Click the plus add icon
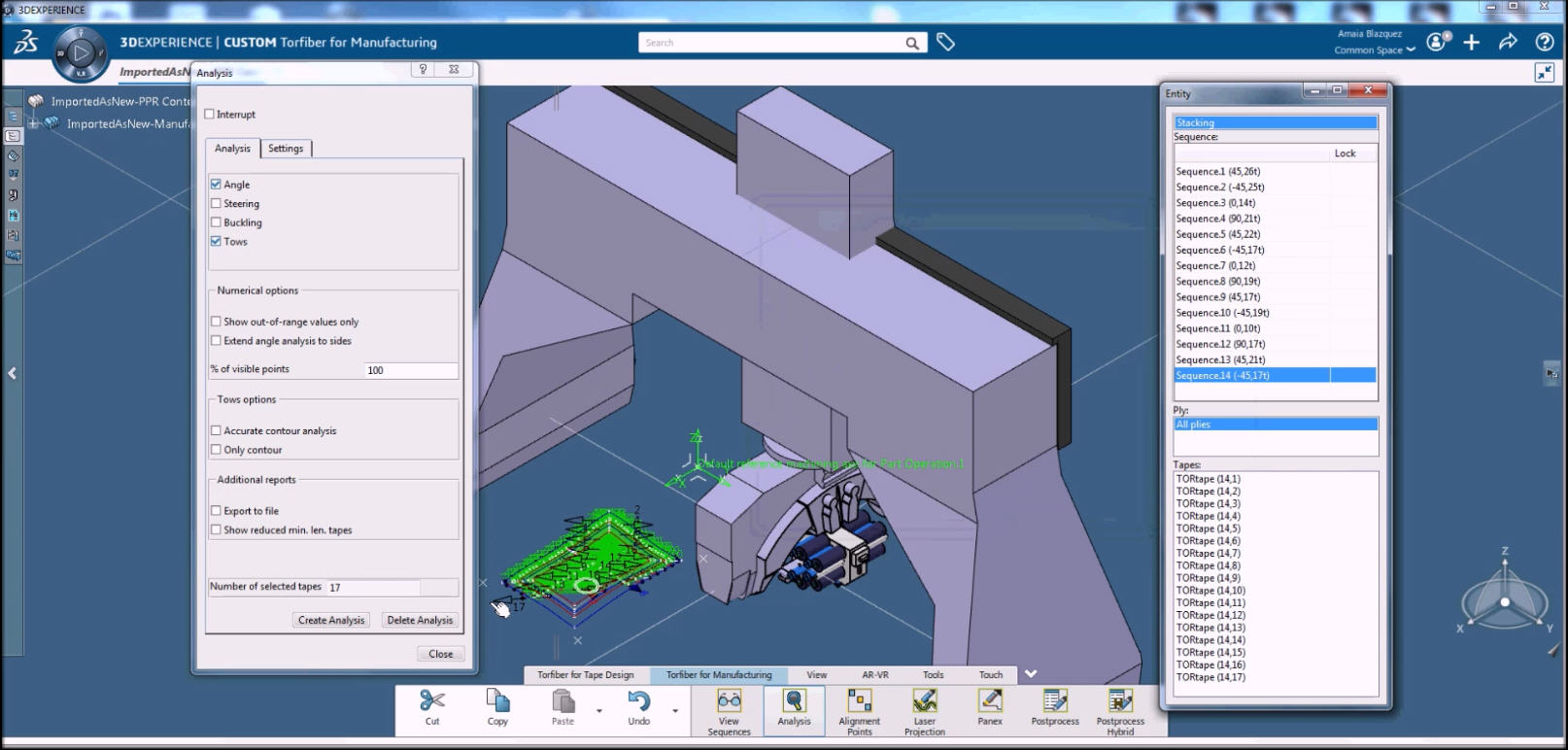 1472,42
